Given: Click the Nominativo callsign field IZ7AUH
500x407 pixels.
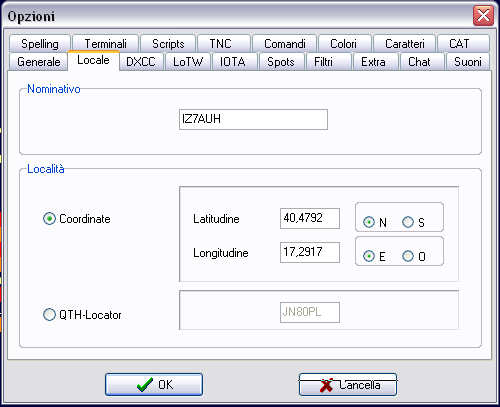Looking at the screenshot, I should coord(253,119).
